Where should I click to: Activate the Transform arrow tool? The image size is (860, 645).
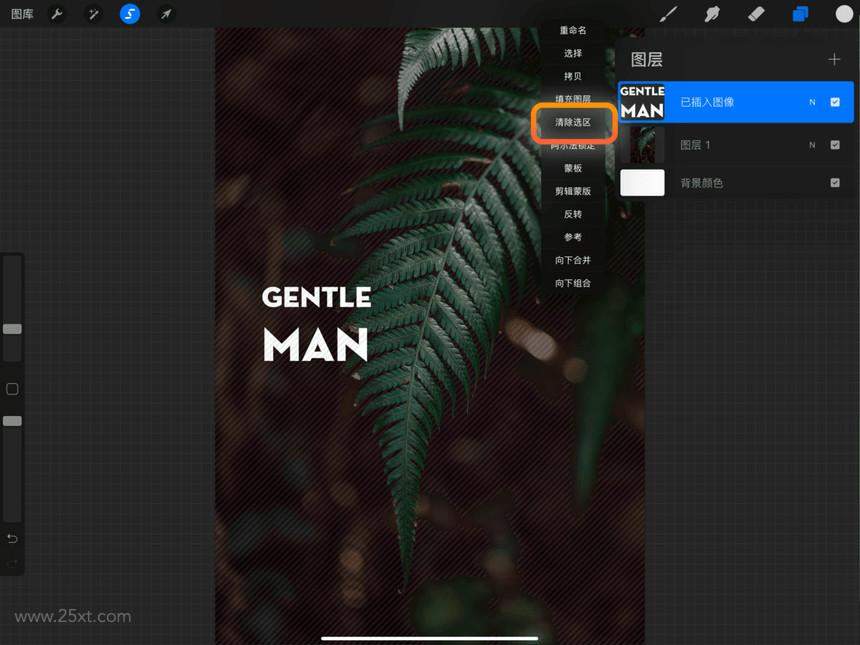[x=166, y=14]
